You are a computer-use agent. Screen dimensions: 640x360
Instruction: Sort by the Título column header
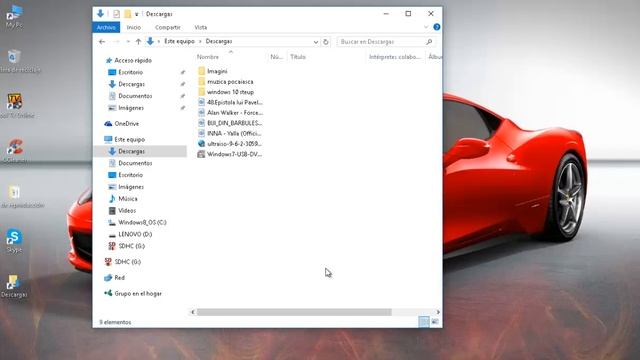click(298, 57)
